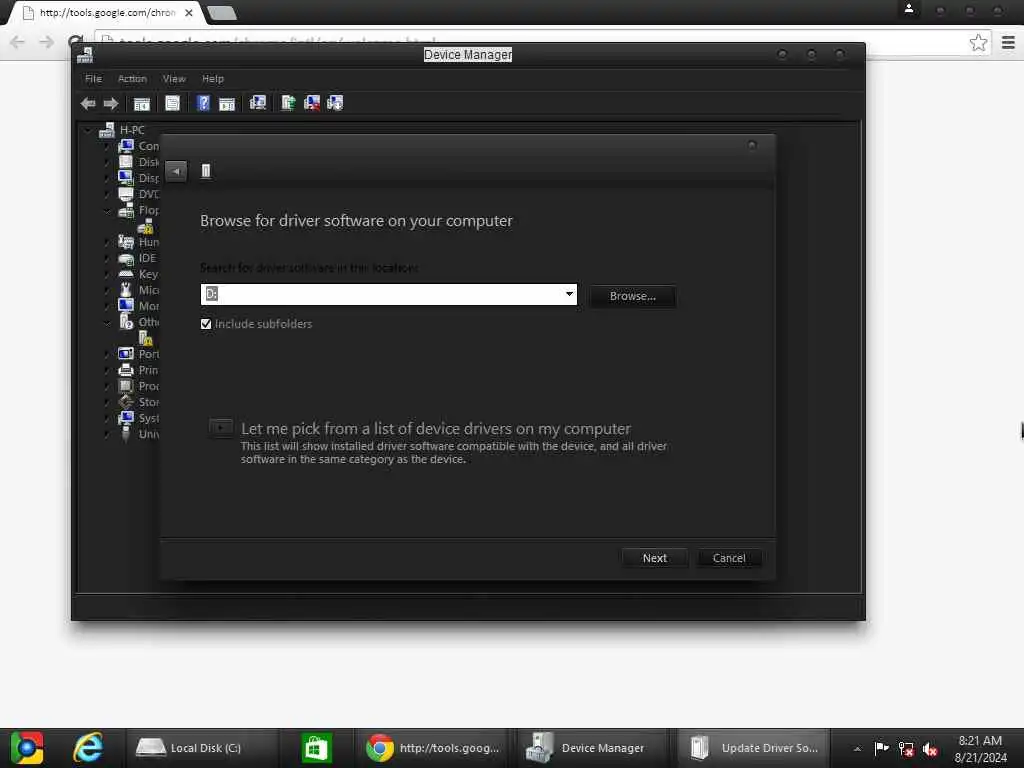Switch to Update Driver Software taskbar item
This screenshot has width=1024, height=768.
(753, 748)
